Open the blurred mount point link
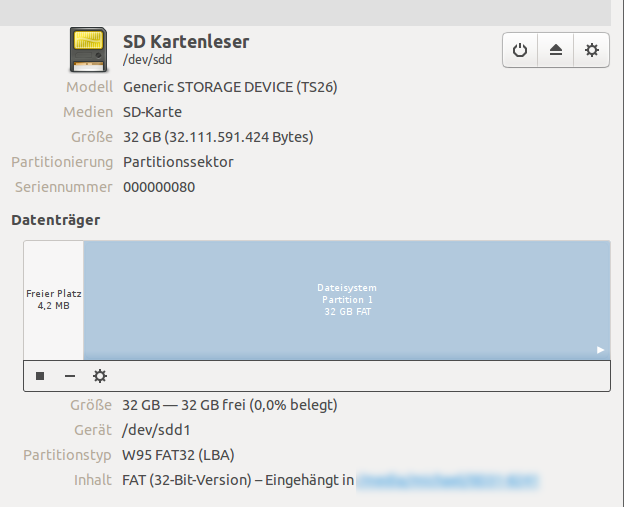The image size is (624, 507). [448, 481]
